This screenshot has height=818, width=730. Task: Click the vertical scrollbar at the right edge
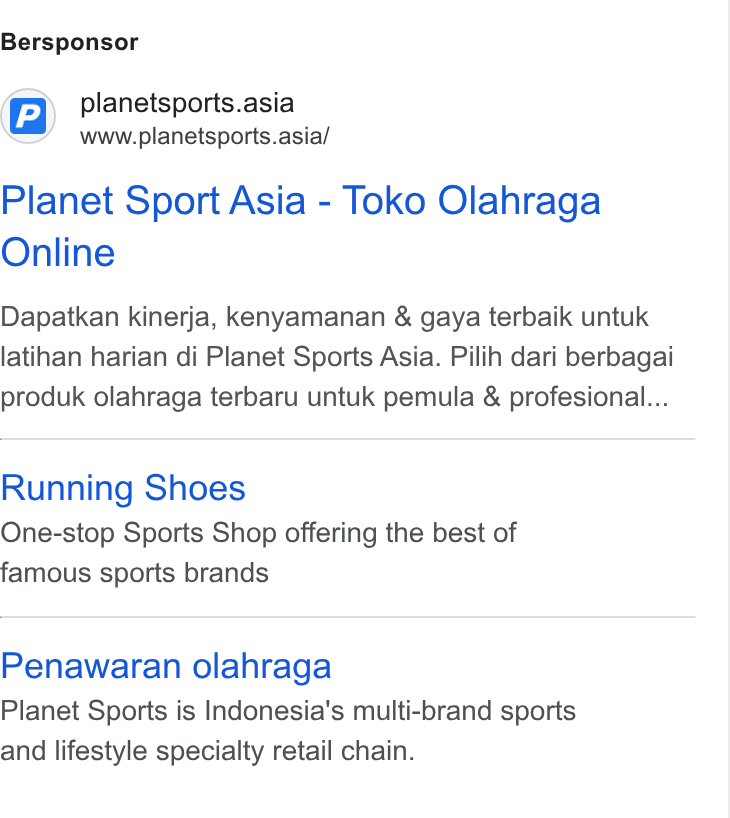pyautogui.click(x=729, y=409)
